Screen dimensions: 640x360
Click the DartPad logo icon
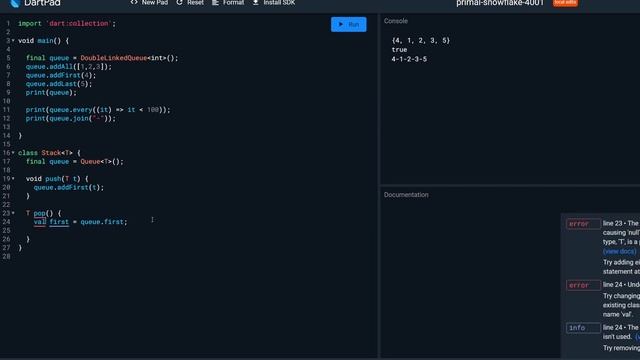click(15, 3)
